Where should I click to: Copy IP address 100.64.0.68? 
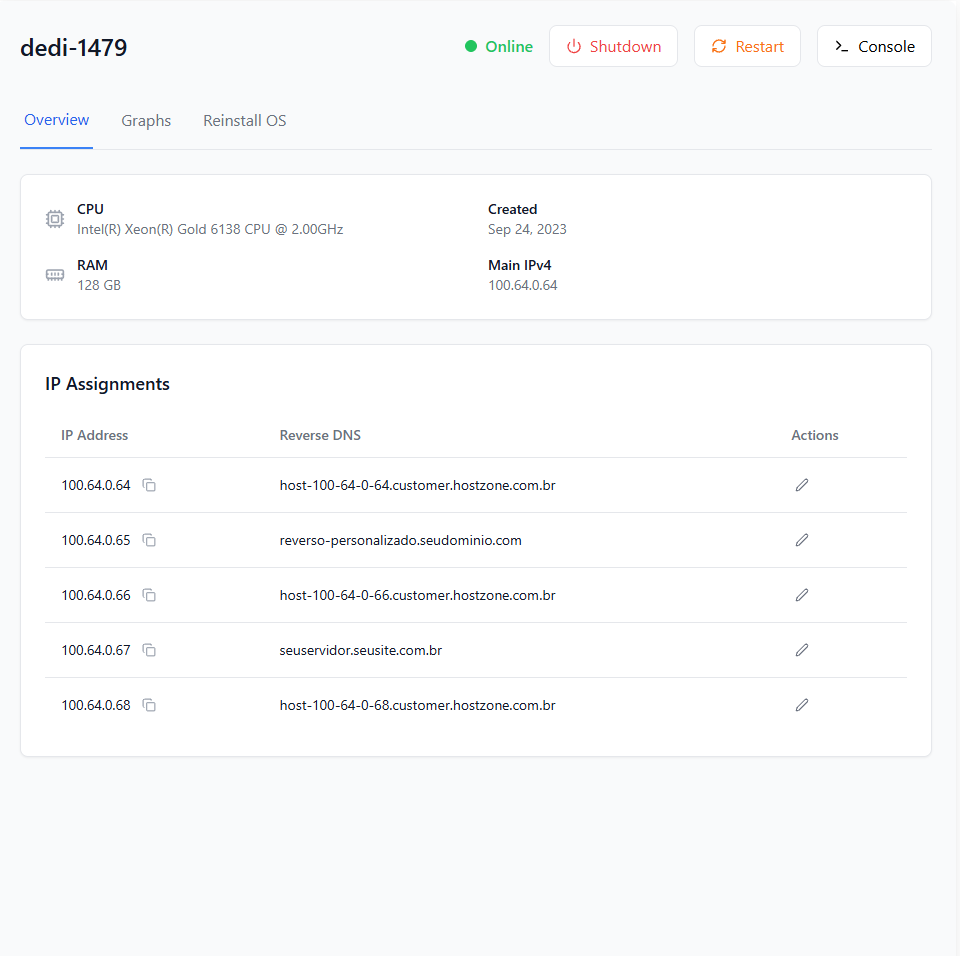pos(149,705)
